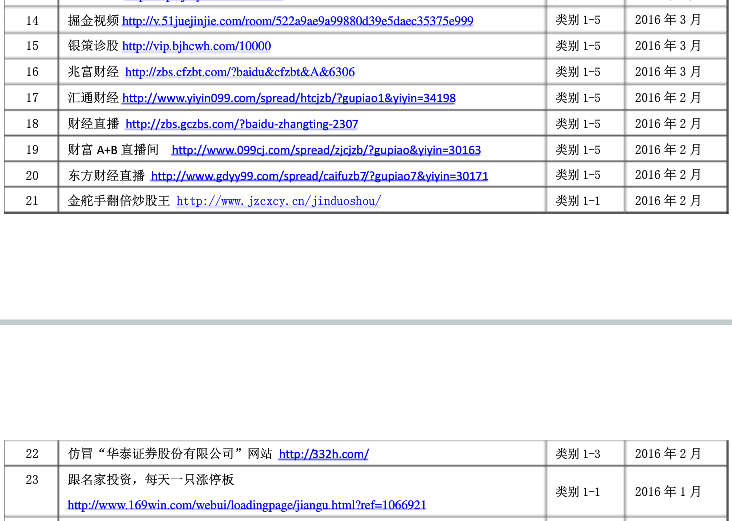Click the 099cj.com link for 财富 A+B 直播间
The width and height of the screenshot is (732, 521).
click(326, 150)
